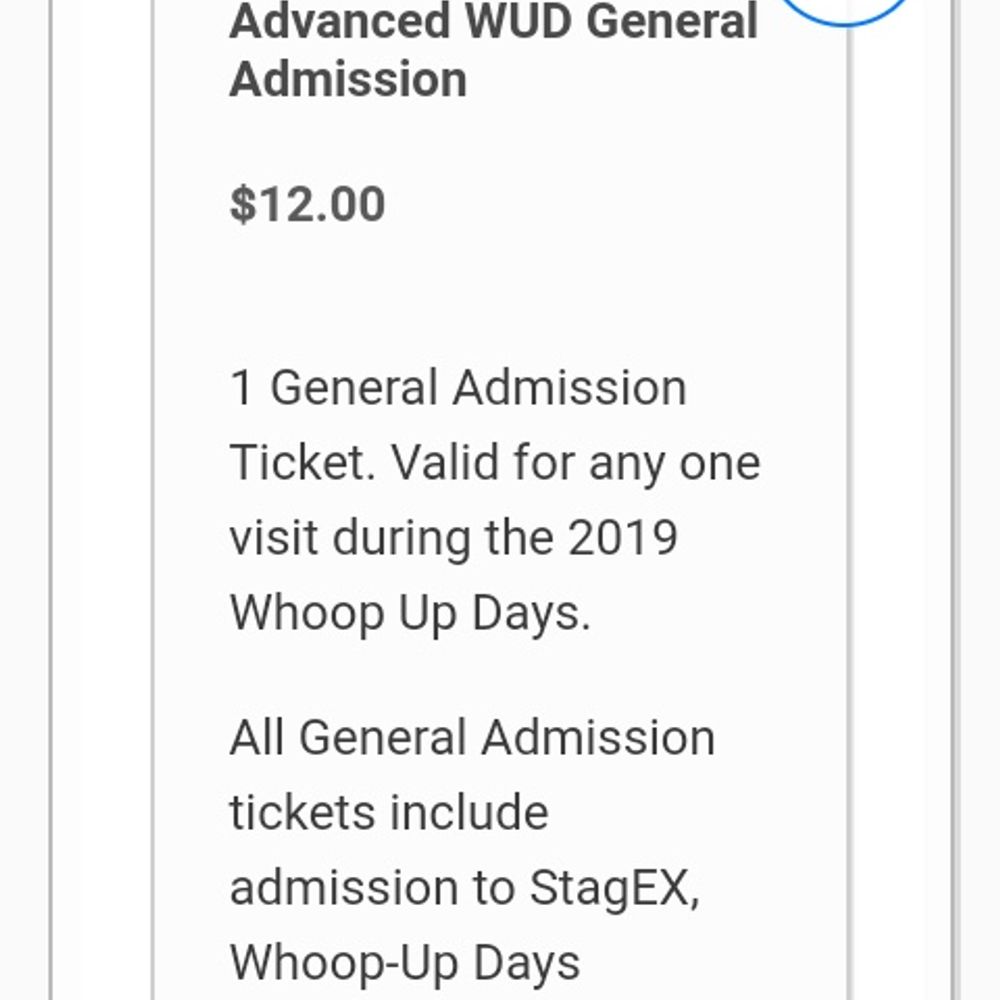The image size is (1000, 1000).
Task: Click the "All General Admission" line
Action: [x=472, y=738]
